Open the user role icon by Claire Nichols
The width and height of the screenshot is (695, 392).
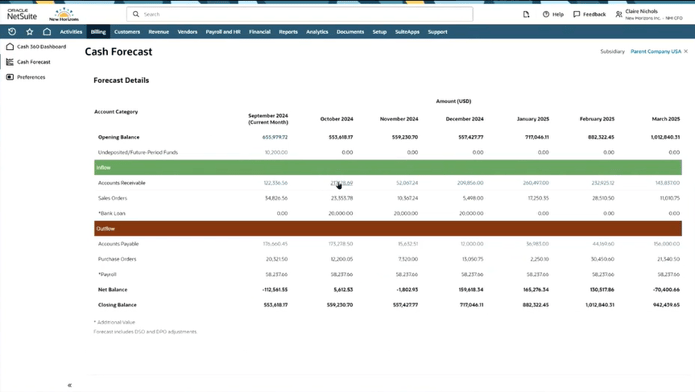pos(619,14)
